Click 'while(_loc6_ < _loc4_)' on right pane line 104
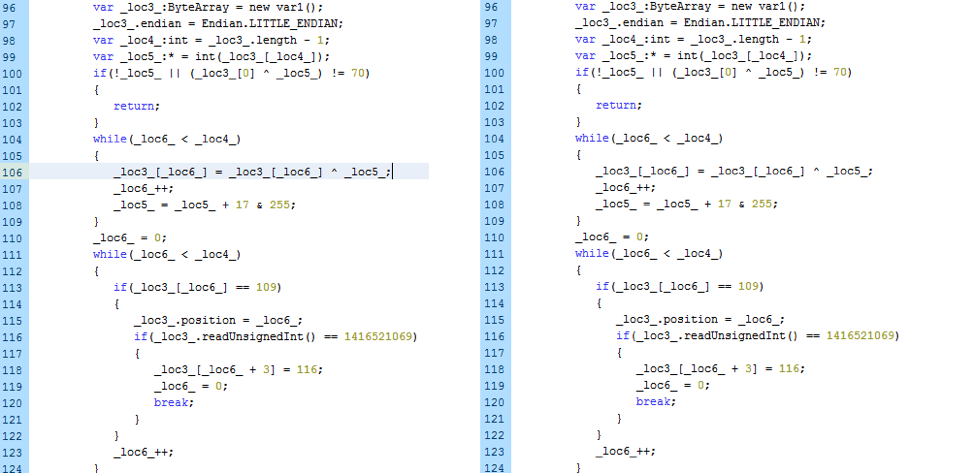The image size is (975, 473). pyautogui.click(x=649, y=138)
